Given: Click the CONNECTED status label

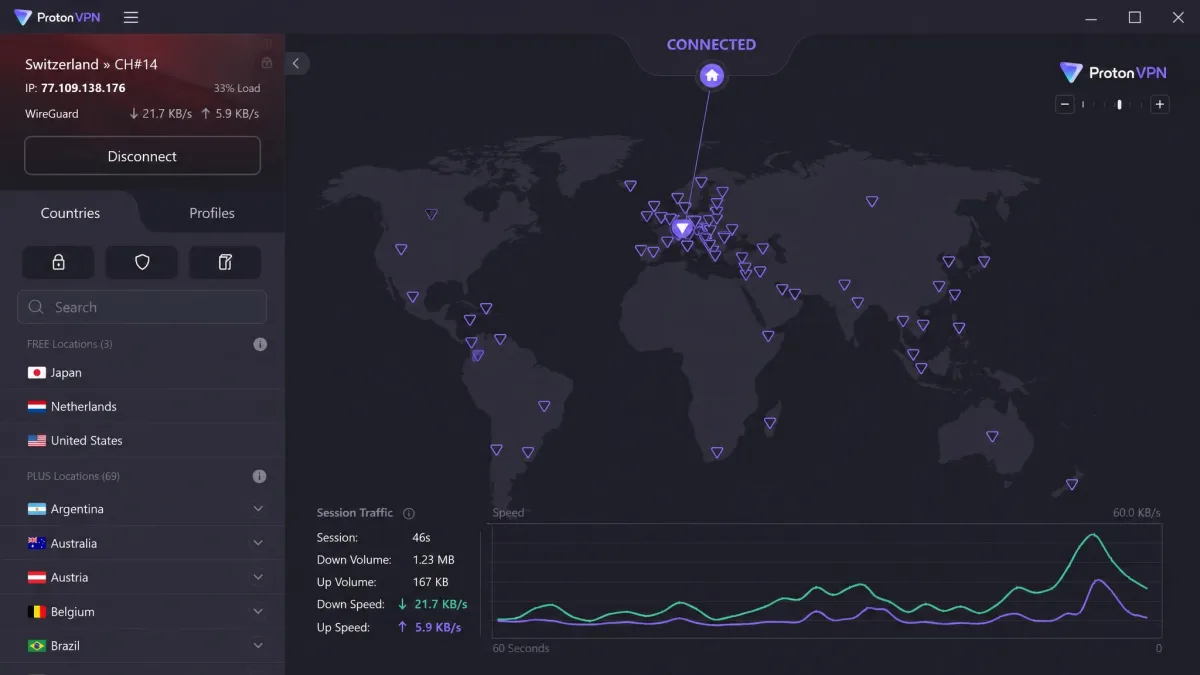Looking at the screenshot, I should pos(711,44).
